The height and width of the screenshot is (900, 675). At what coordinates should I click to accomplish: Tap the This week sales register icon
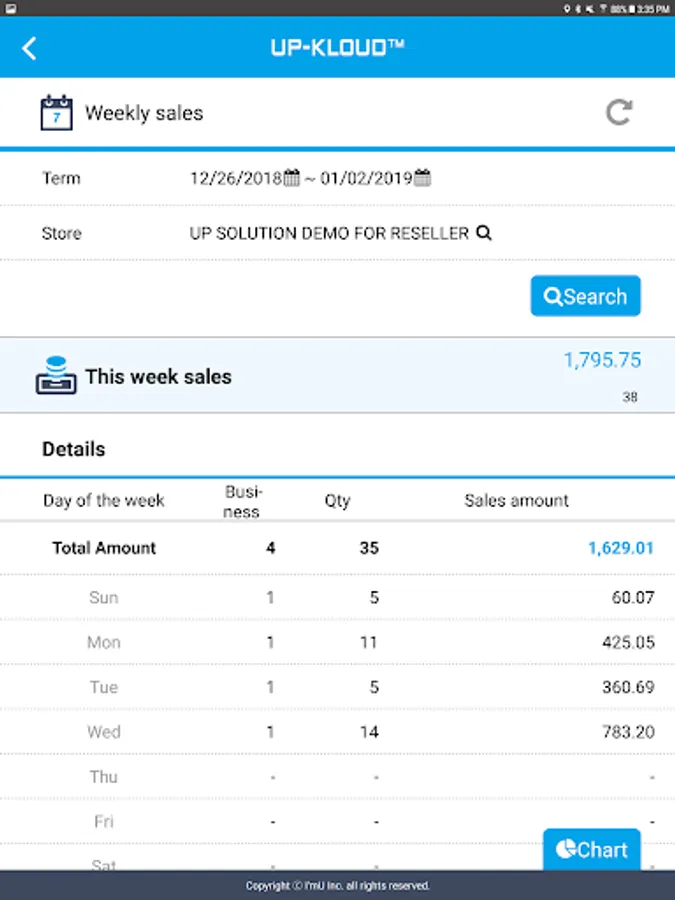pos(56,375)
